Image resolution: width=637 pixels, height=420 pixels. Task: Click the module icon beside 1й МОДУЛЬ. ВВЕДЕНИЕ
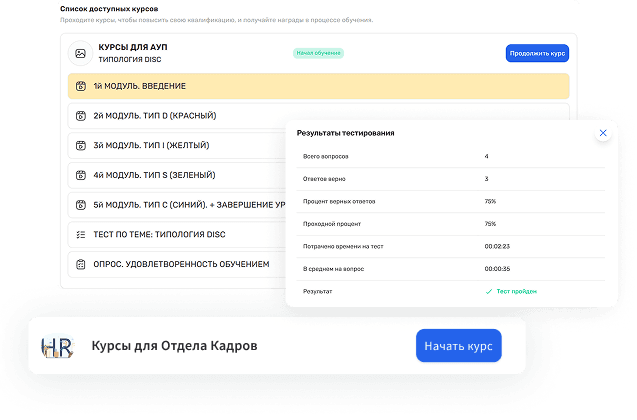(x=81, y=86)
